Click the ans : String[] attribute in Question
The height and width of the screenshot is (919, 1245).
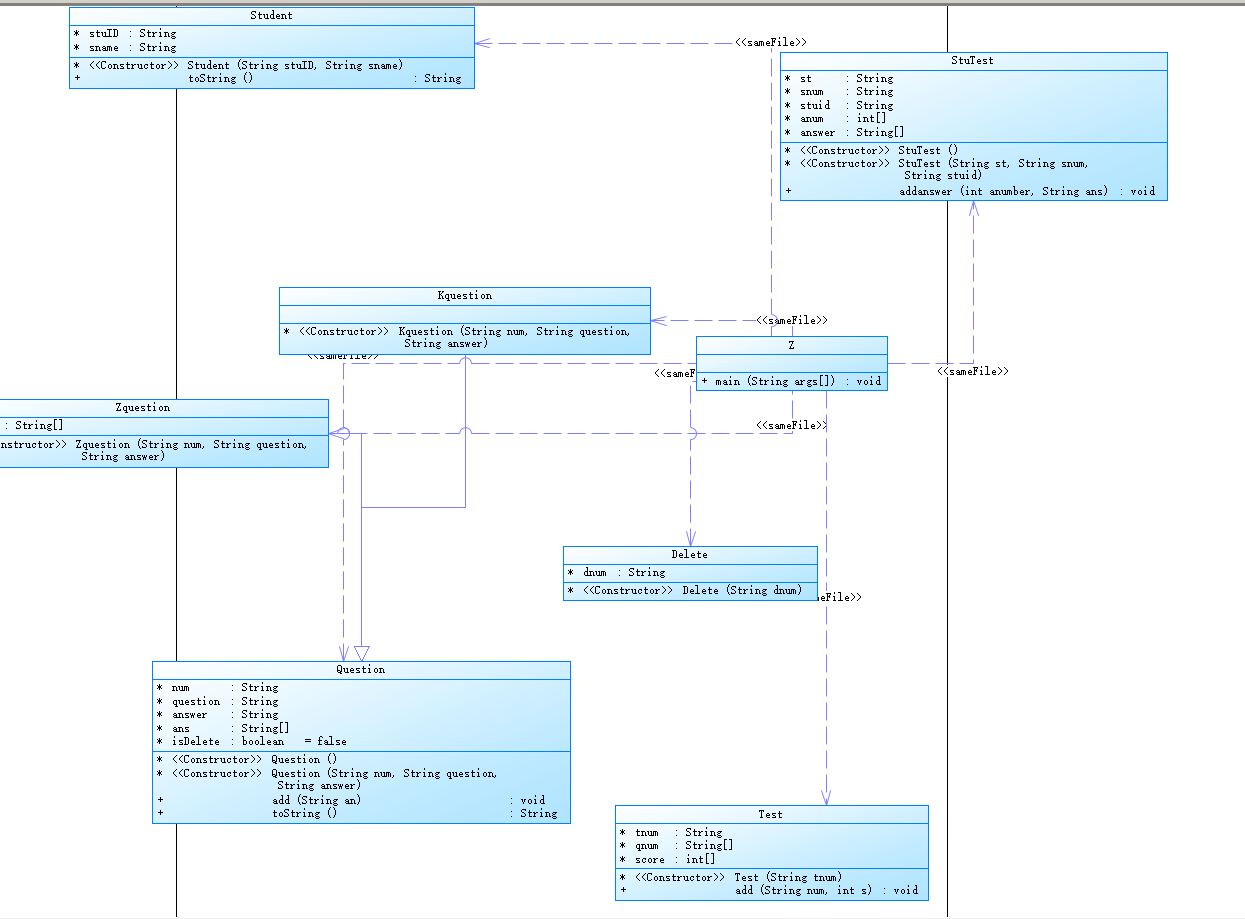pos(223,728)
